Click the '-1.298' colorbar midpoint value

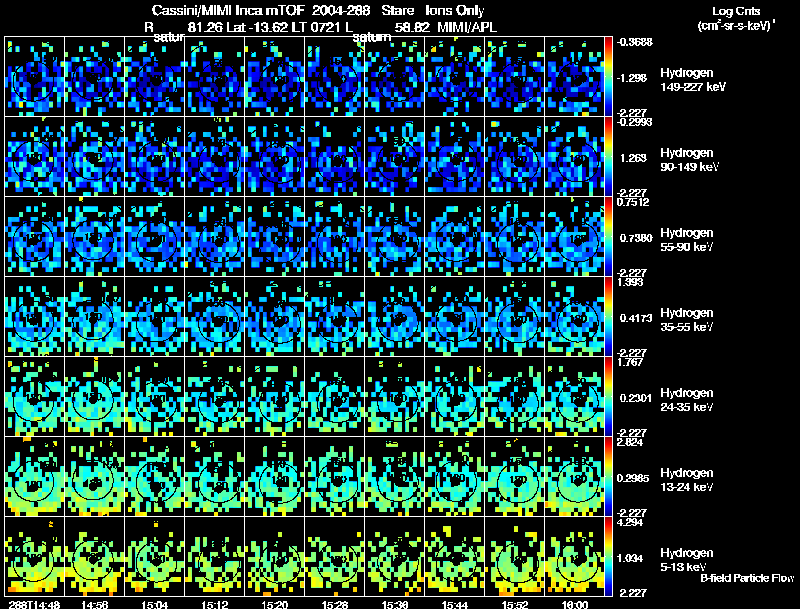(632, 78)
